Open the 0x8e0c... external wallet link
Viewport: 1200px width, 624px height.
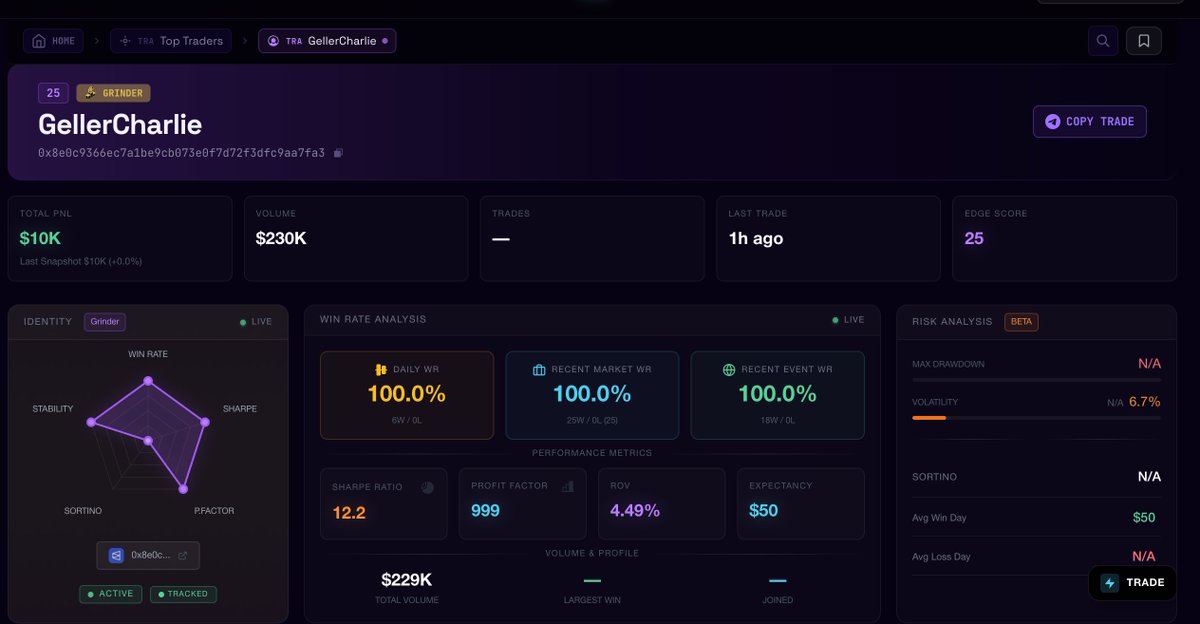click(x=148, y=555)
